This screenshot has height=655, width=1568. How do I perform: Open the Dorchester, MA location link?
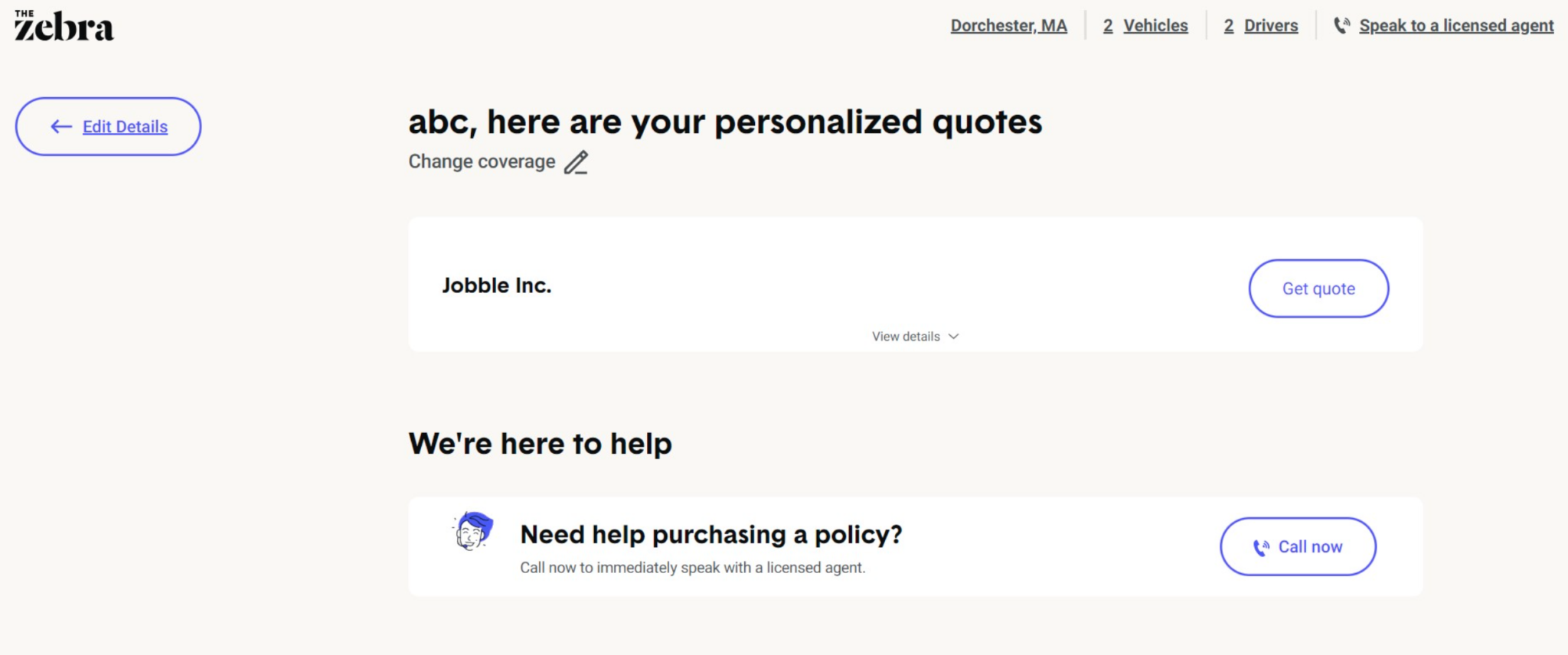[1008, 26]
